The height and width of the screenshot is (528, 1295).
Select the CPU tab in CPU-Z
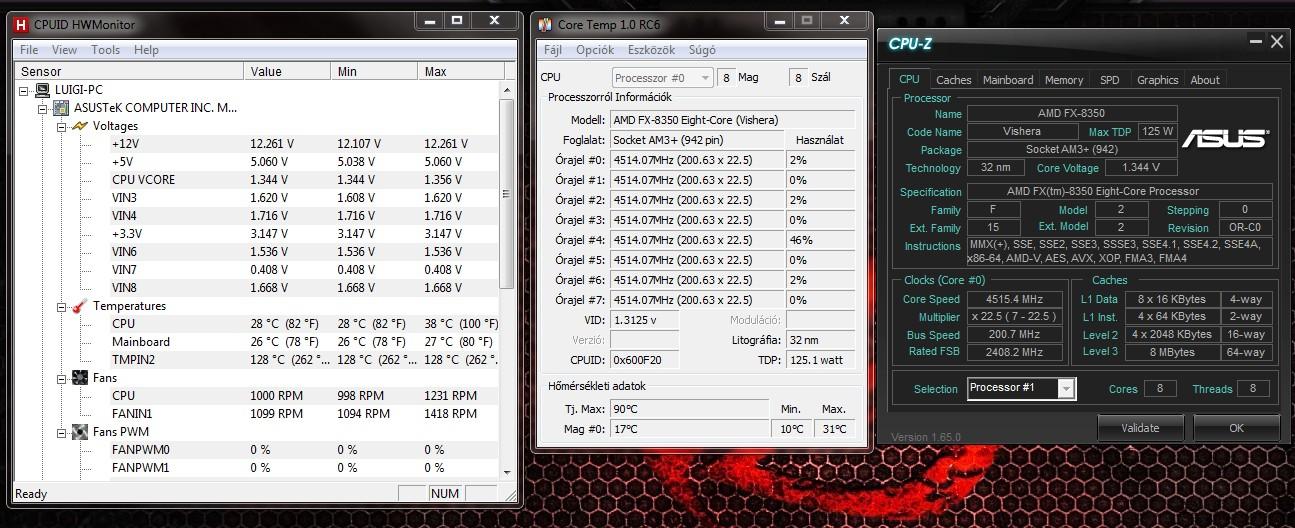point(909,79)
